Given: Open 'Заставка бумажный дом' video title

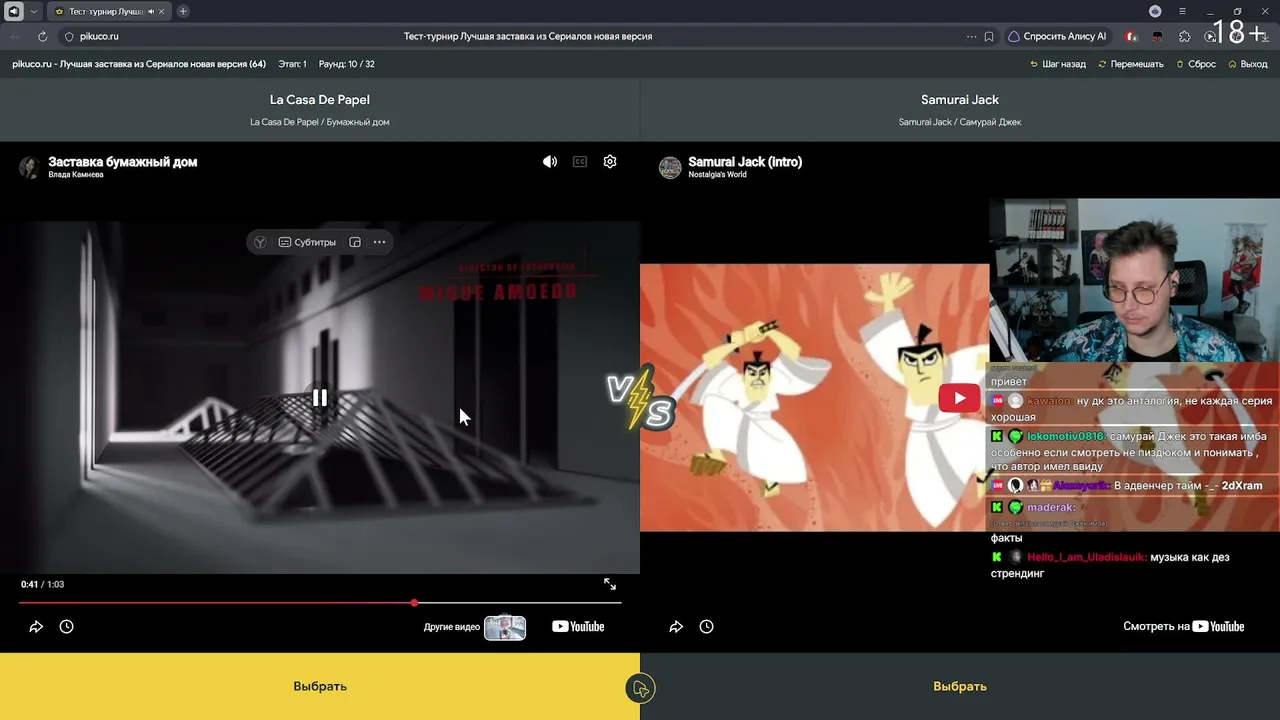Looking at the screenshot, I should point(123,162).
